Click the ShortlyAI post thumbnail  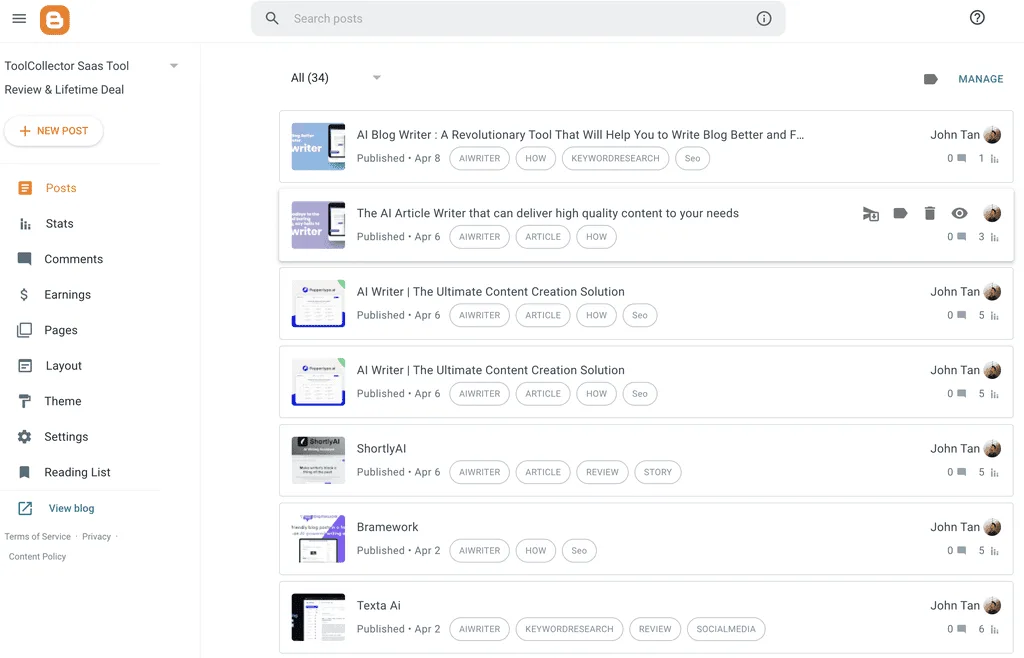click(x=318, y=460)
